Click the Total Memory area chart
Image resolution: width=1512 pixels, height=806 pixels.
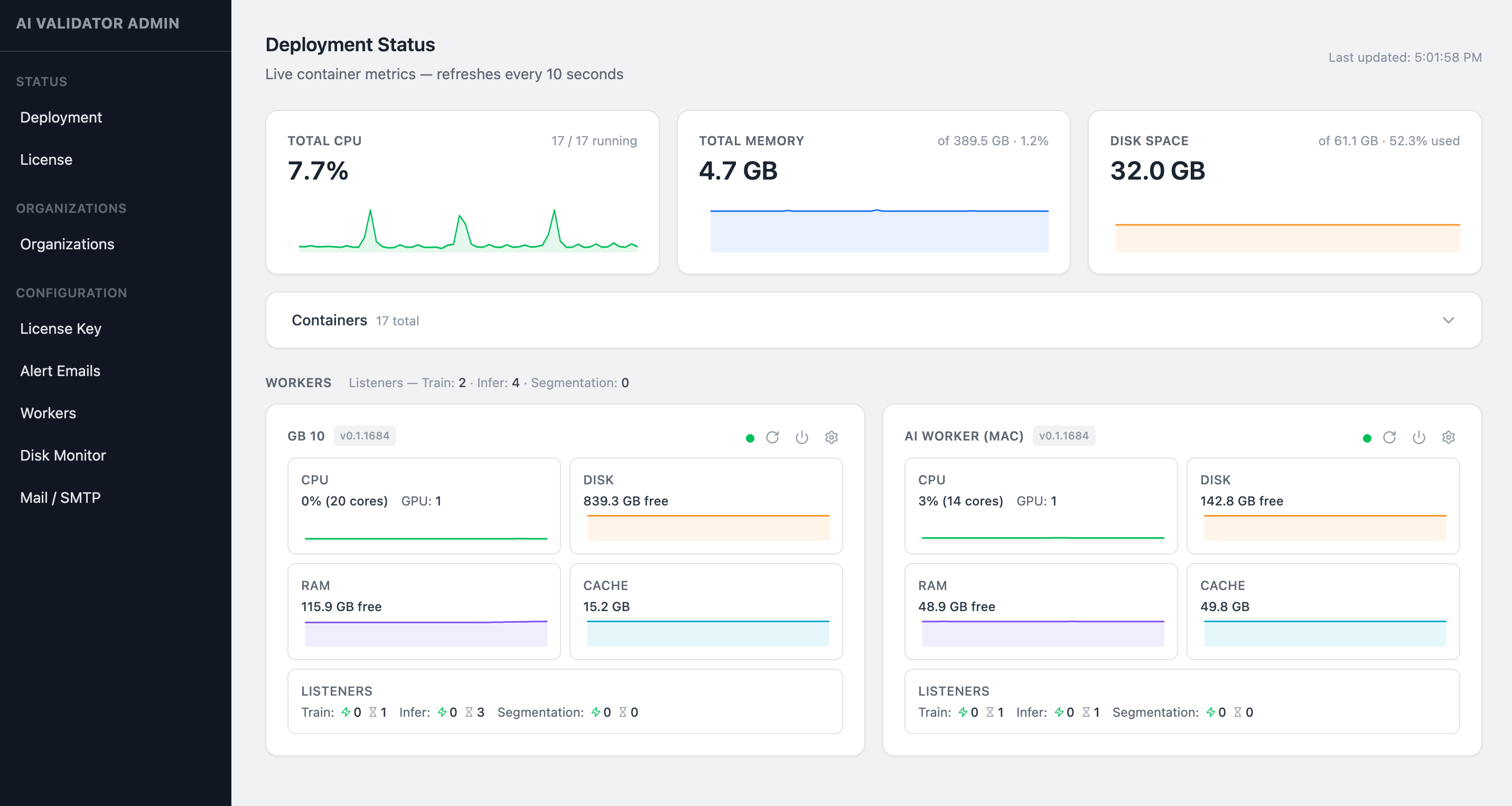click(x=879, y=230)
